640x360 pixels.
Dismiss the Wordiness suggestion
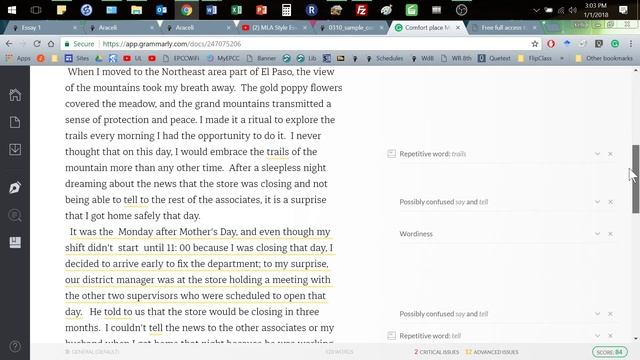tap(610, 234)
